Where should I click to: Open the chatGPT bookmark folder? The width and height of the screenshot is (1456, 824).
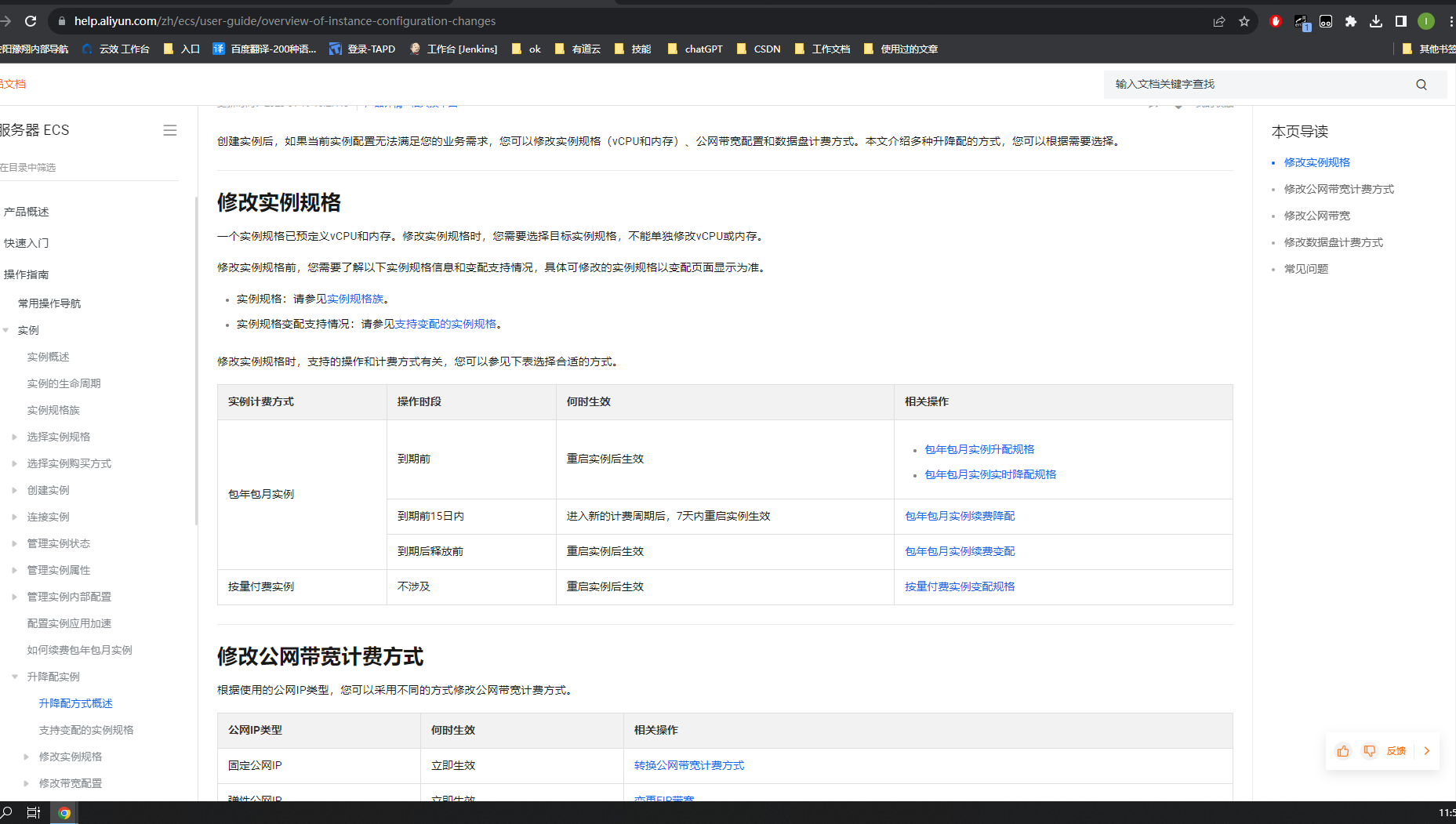click(695, 49)
